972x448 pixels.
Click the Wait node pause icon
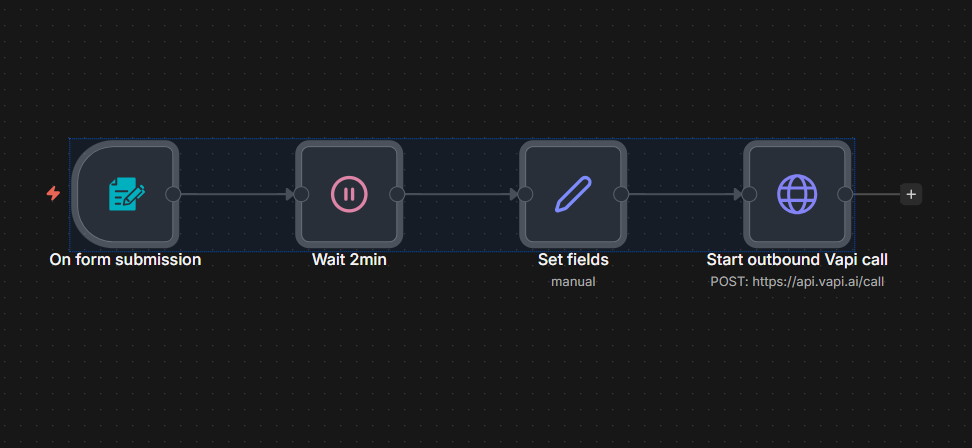(349, 194)
